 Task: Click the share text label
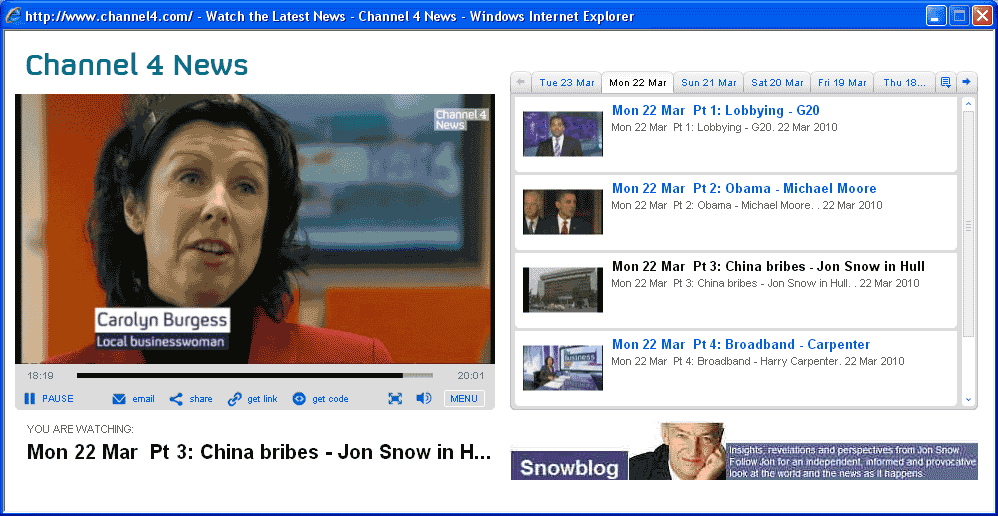click(x=200, y=399)
